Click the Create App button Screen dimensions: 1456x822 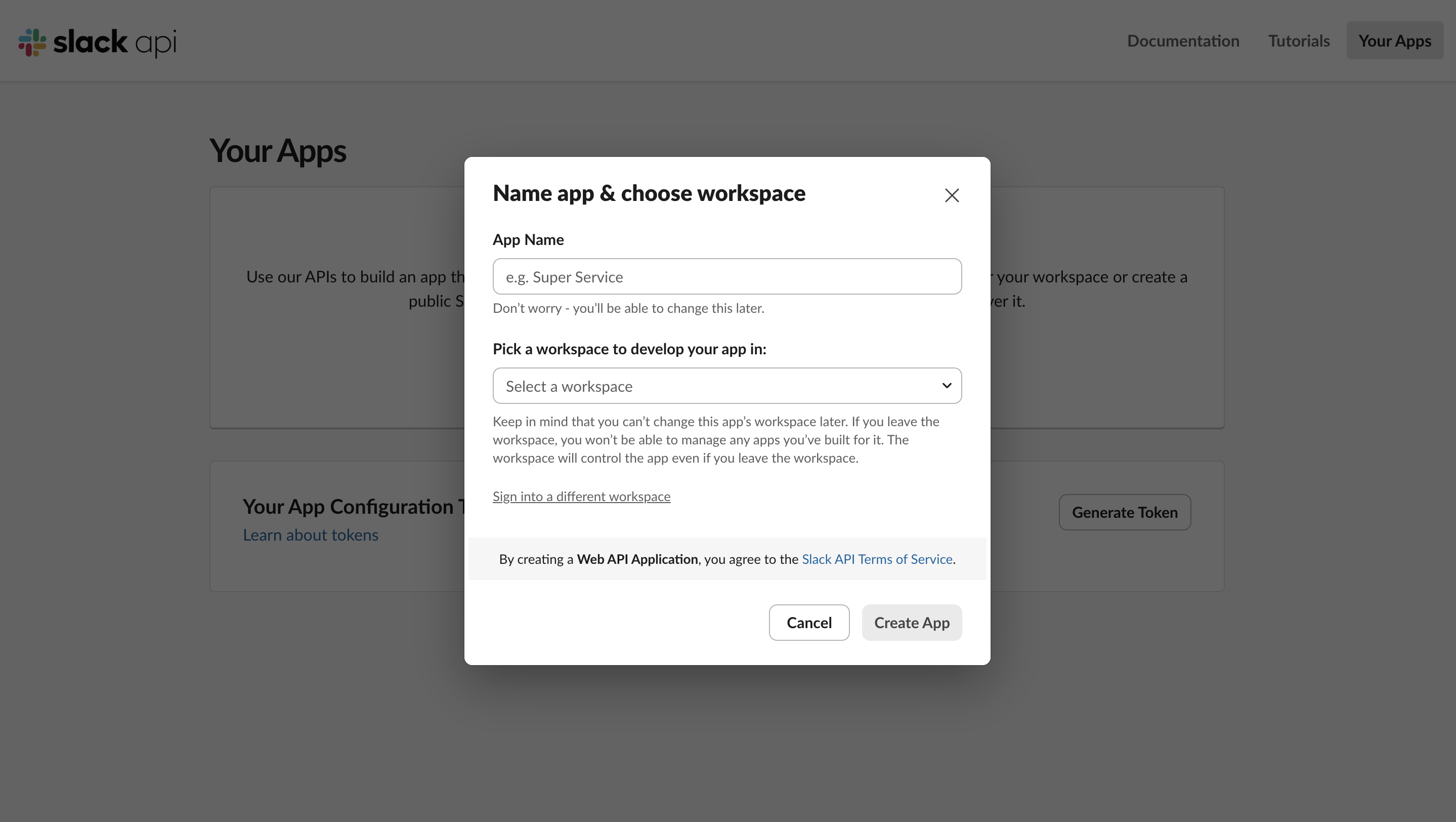point(911,623)
